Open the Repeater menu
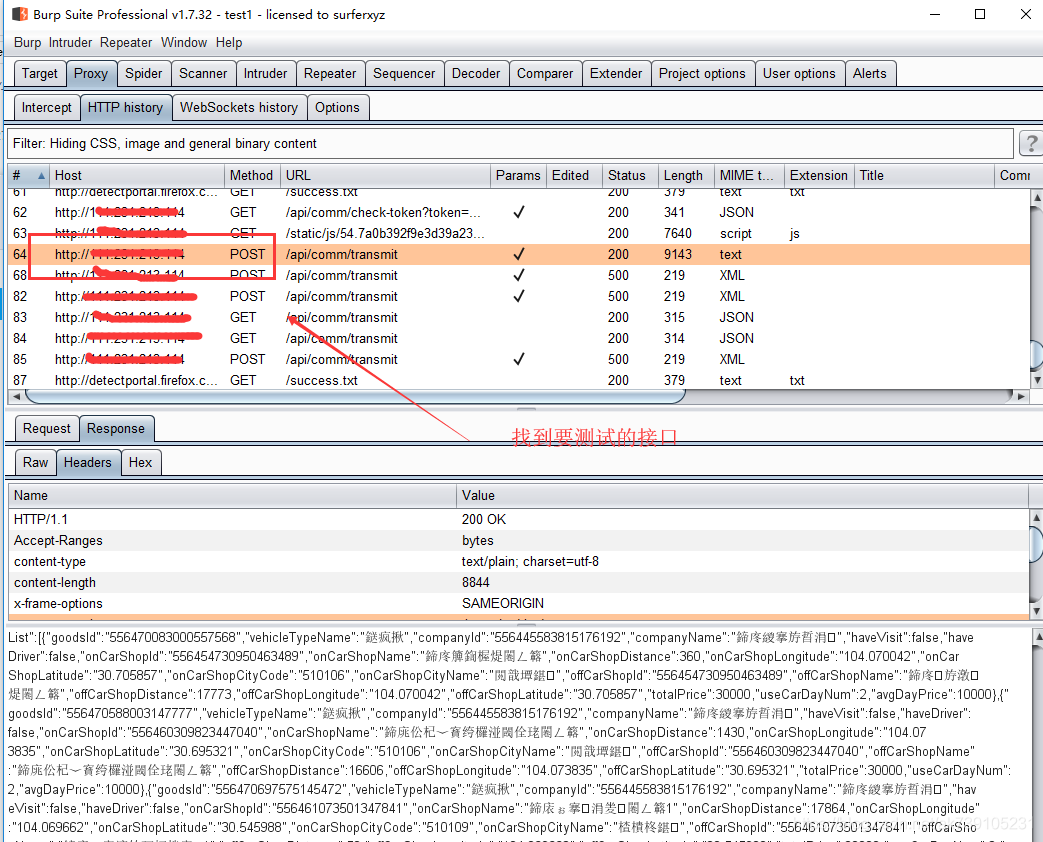 coord(126,43)
